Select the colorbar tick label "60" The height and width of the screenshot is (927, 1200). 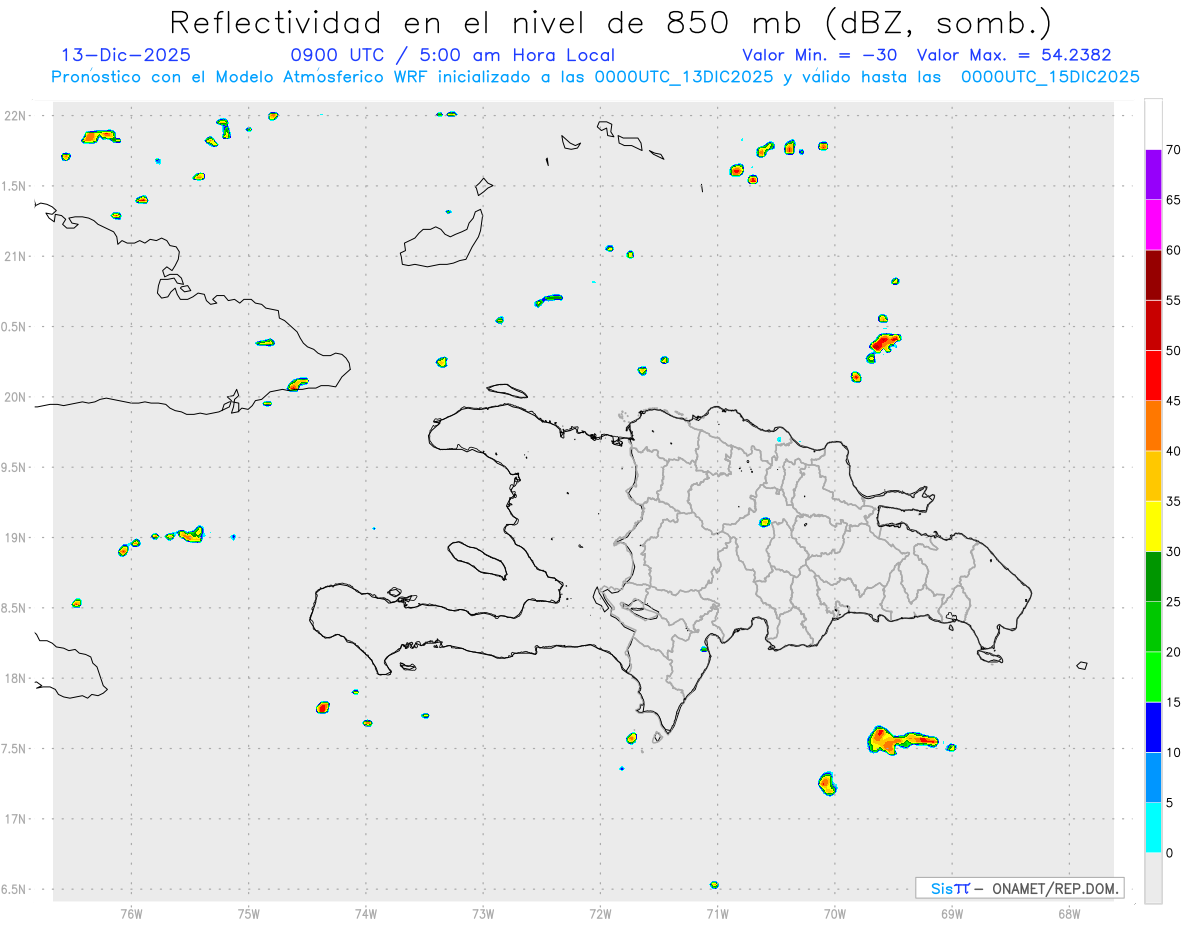1173,250
